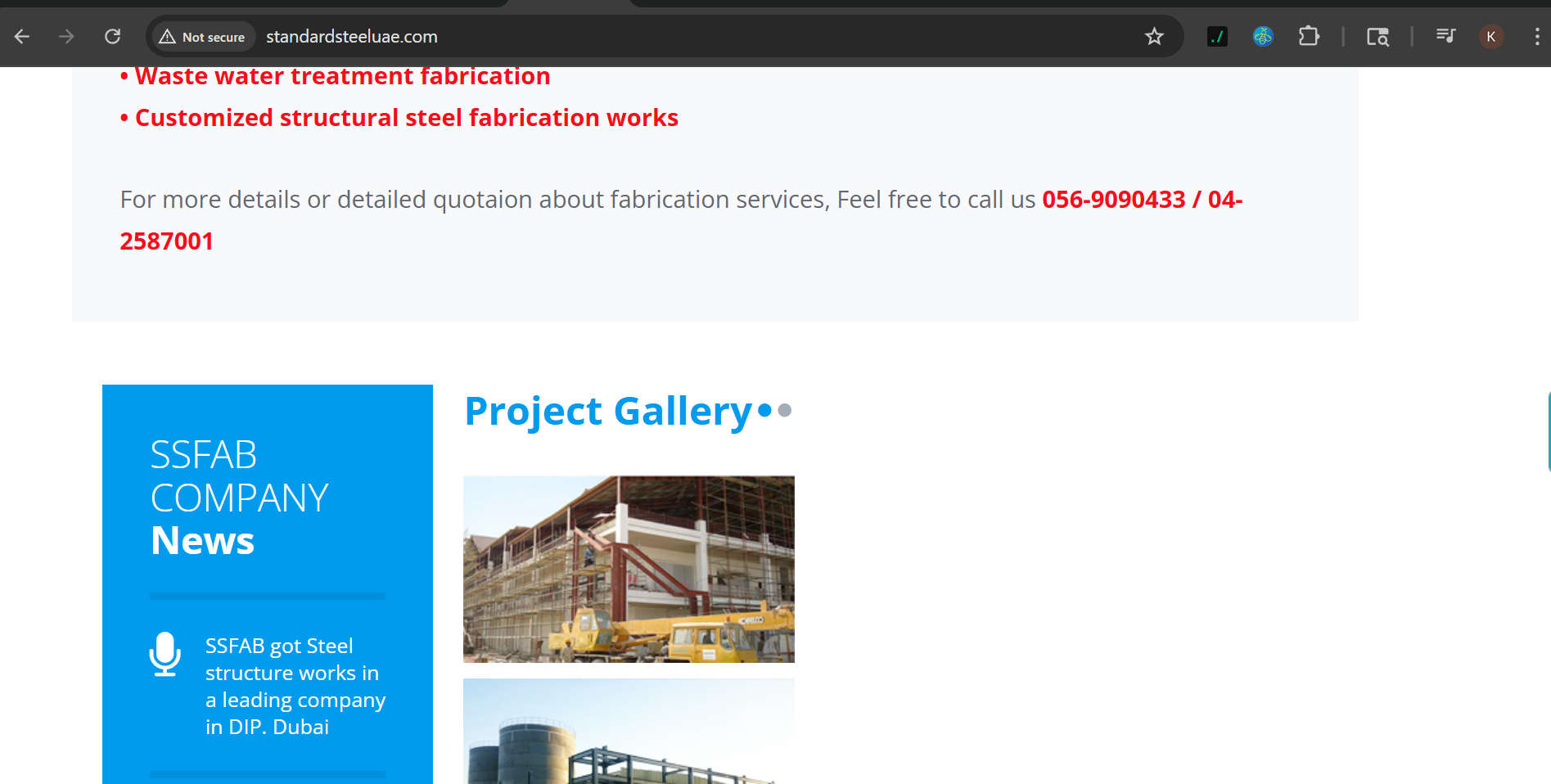Click the search-tabs icon in the toolbar
1551x784 pixels.
tap(1378, 36)
